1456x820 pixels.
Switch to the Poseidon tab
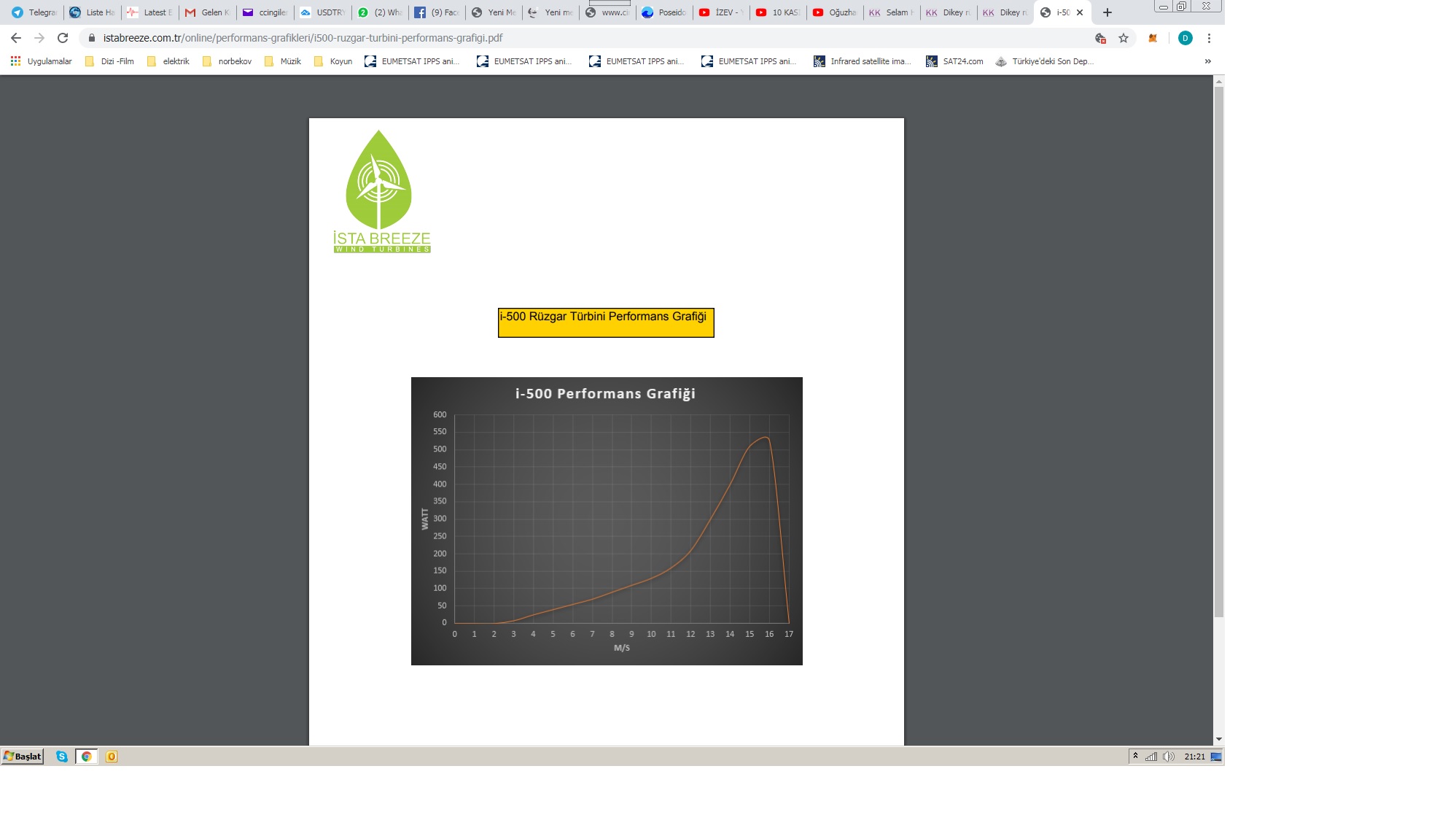click(664, 12)
